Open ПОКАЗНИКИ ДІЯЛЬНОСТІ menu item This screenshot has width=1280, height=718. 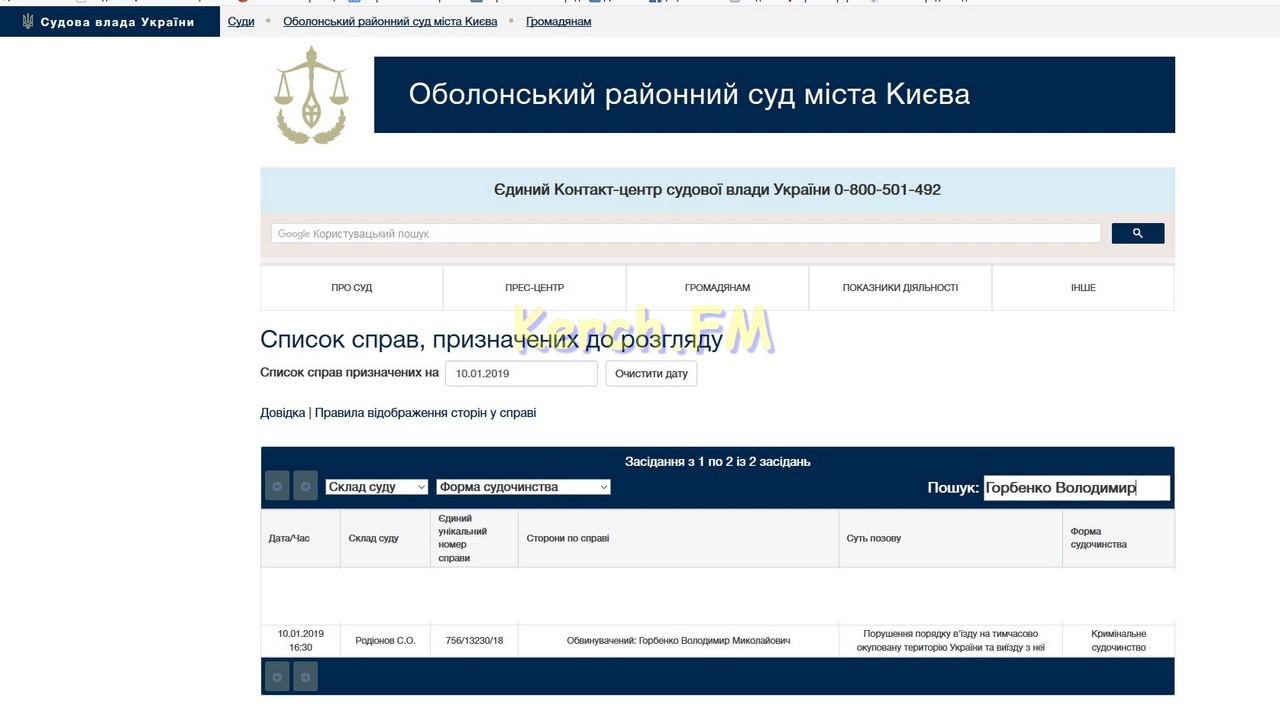pos(900,288)
